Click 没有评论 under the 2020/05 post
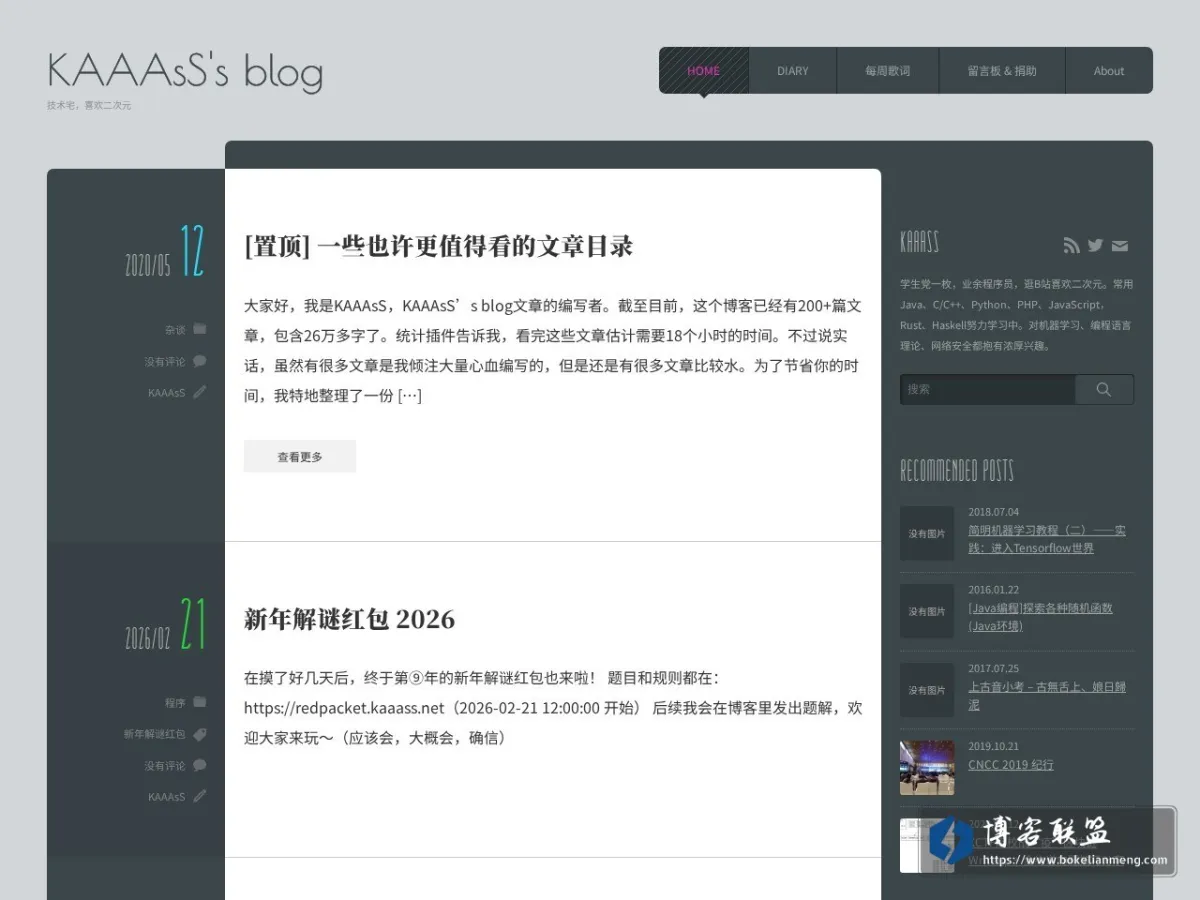The image size is (1200, 900). point(165,362)
